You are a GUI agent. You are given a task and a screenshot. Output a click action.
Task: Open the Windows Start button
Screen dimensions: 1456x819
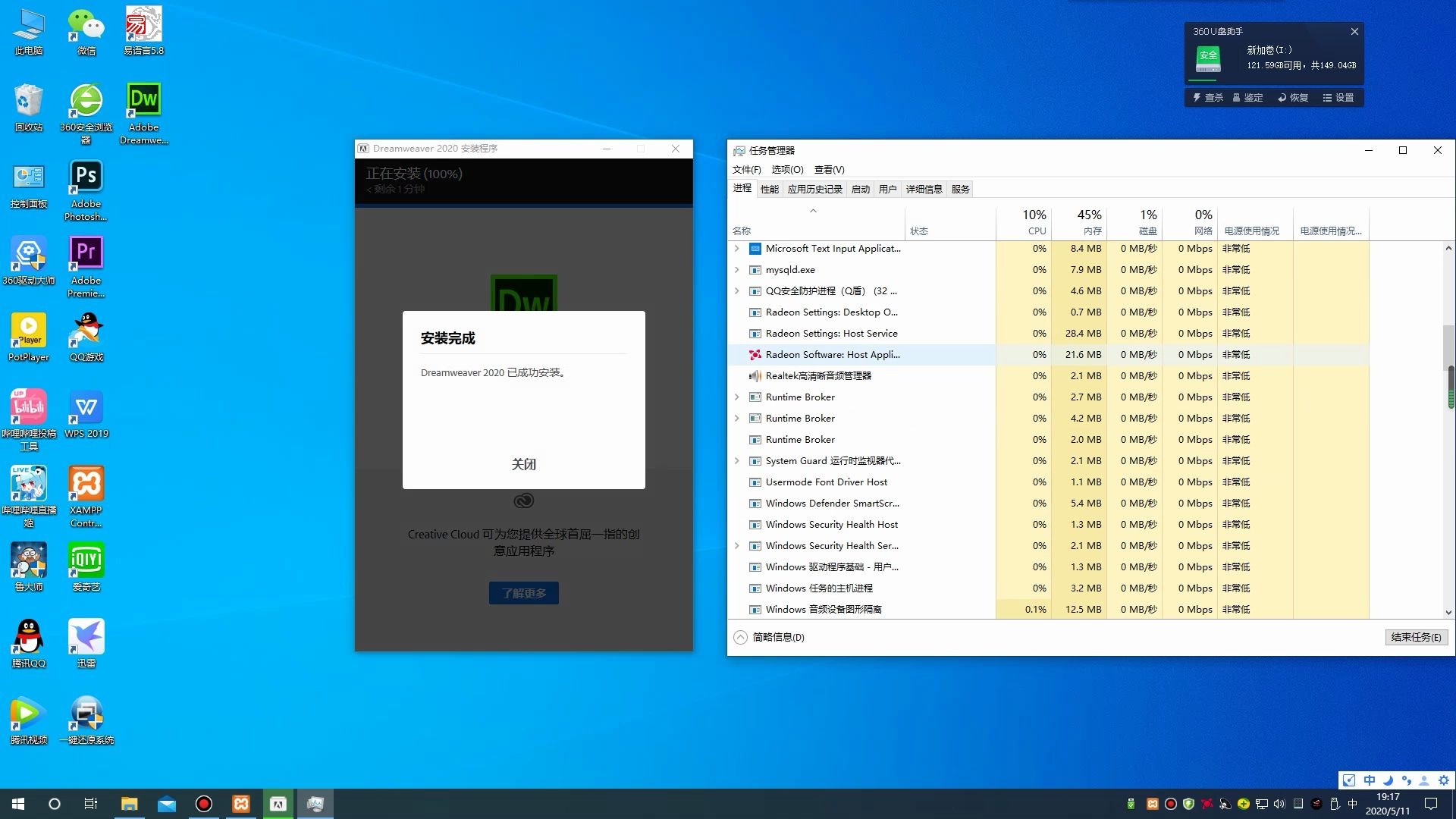pyautogui.click(x=18, y=804)
